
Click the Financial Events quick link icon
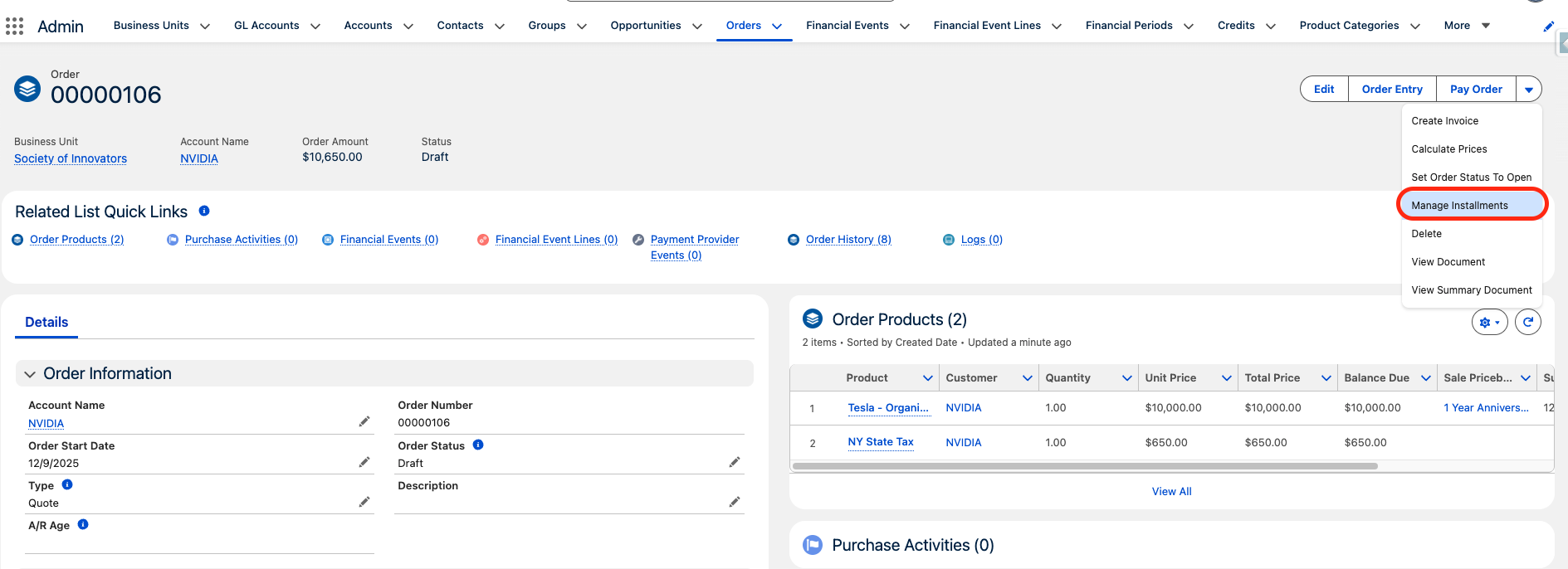(328, 240)
